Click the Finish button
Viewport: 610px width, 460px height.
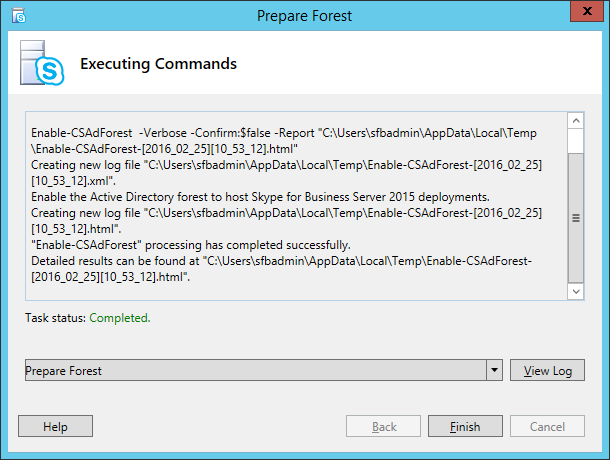tap(465, 426)
